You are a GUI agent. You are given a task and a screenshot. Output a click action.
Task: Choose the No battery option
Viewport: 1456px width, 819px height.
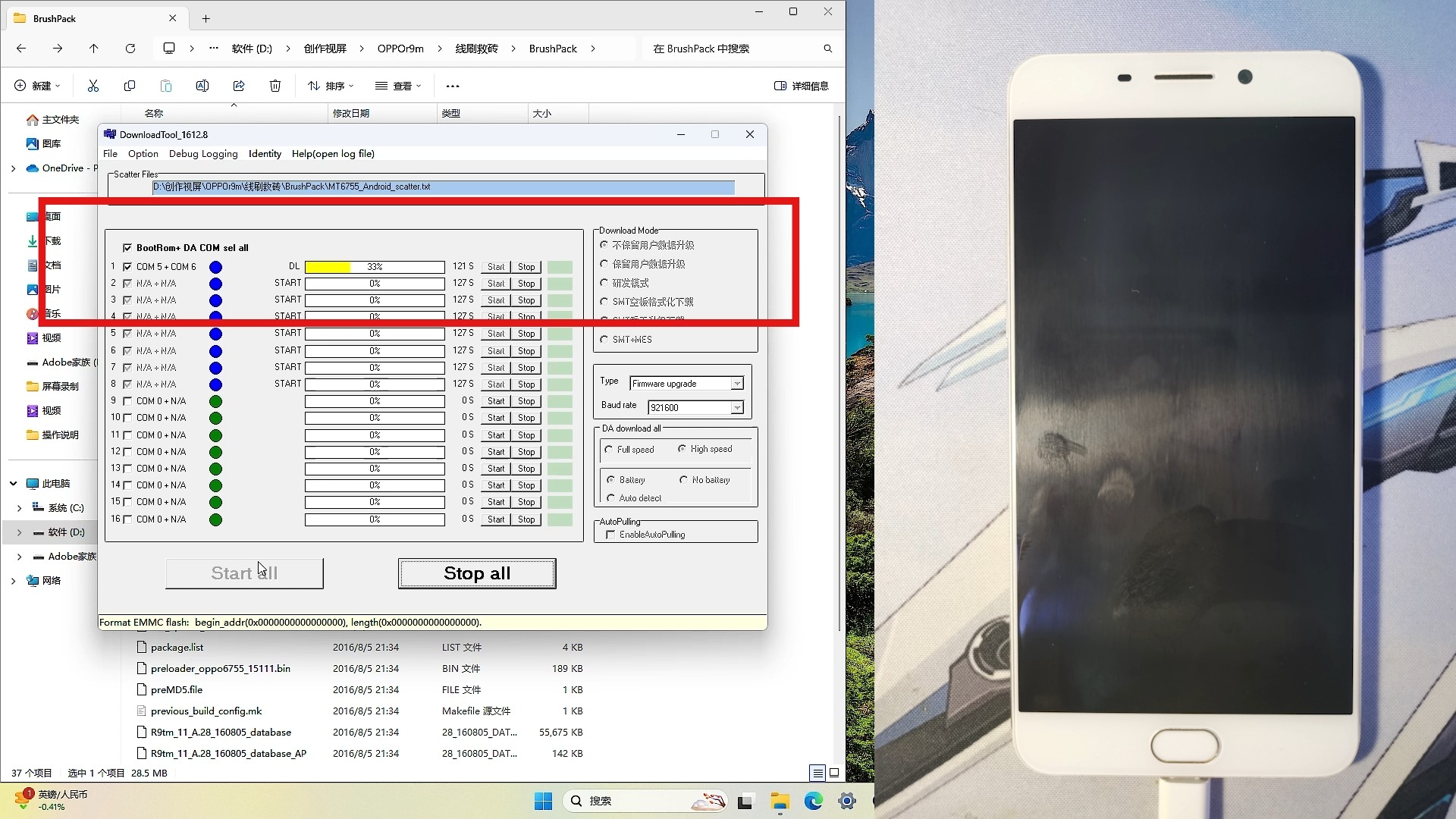point(683,480)
